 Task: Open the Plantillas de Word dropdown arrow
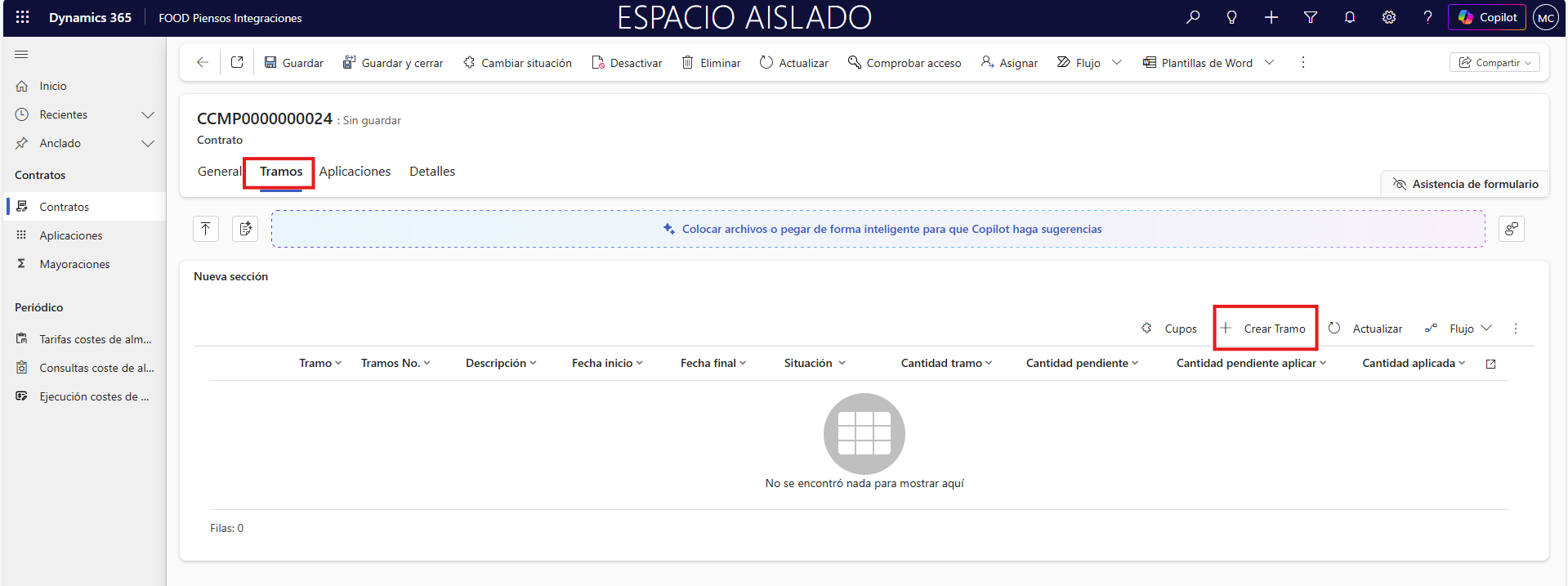point(1269,63)
